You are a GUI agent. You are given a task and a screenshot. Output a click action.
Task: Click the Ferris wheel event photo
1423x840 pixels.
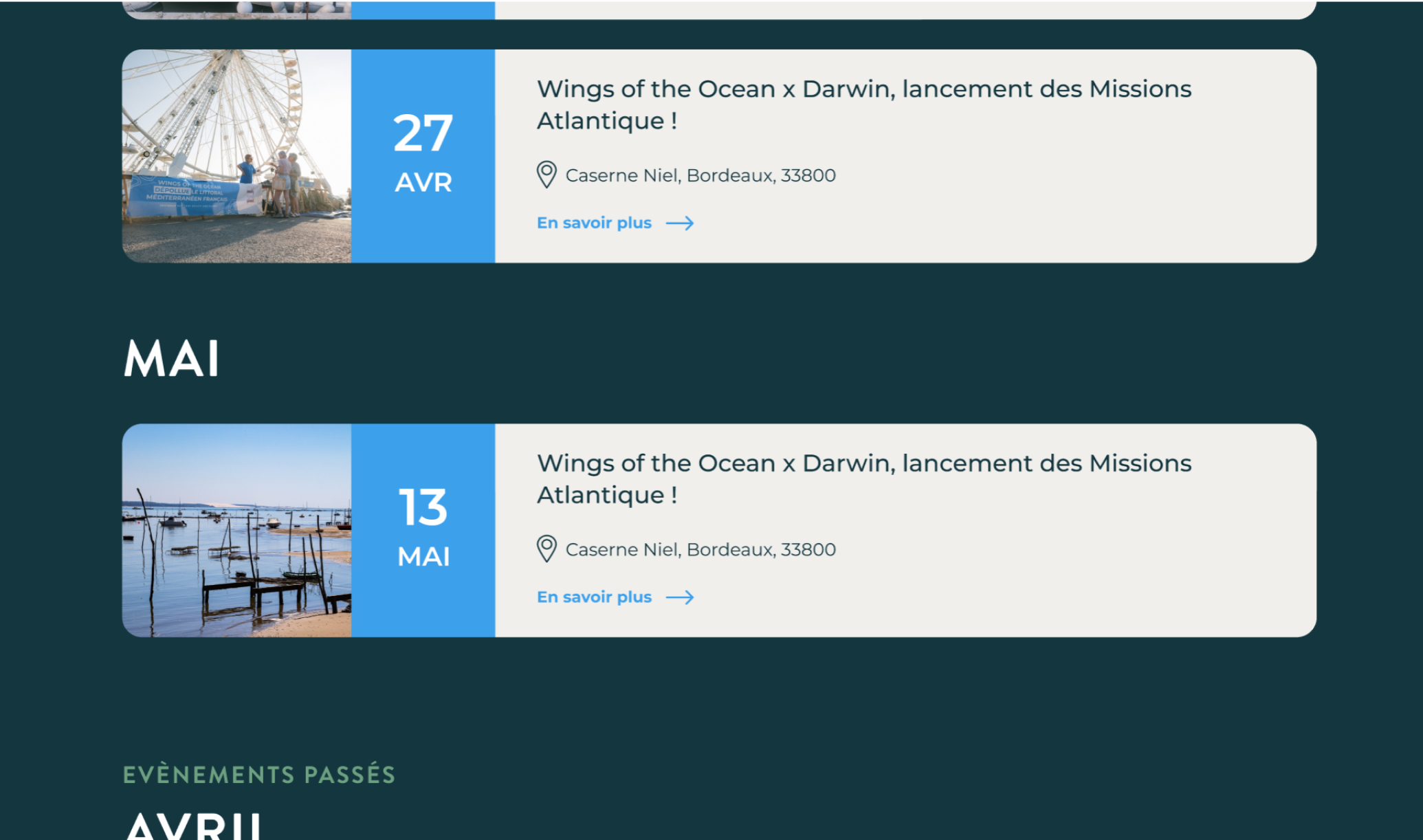pyautogui.click(x=236, y=156)
